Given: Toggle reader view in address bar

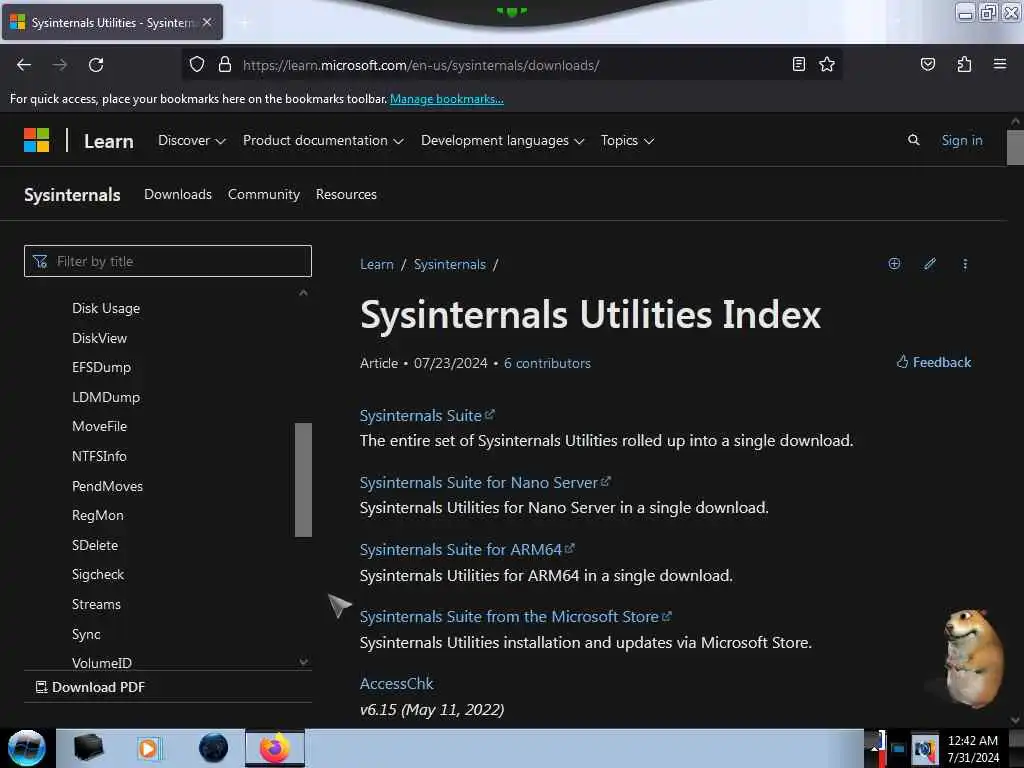Looking at the screenshot, I should (x=798, y=64).
